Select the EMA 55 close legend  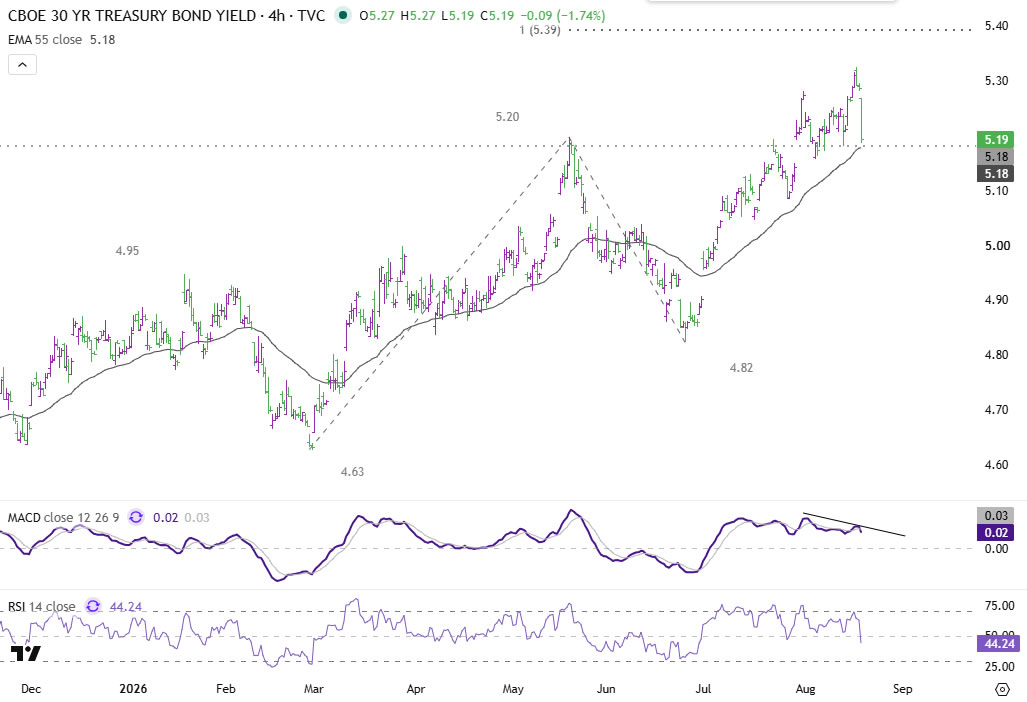[x=45, y=39]
